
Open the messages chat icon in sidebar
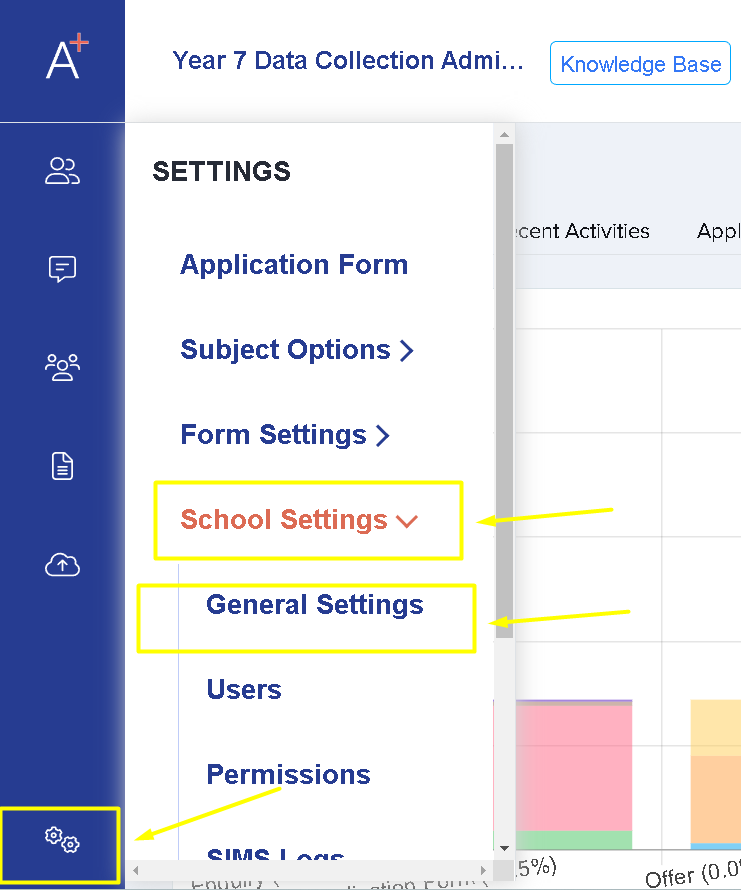pyautogui.click(x=62, y=269)
